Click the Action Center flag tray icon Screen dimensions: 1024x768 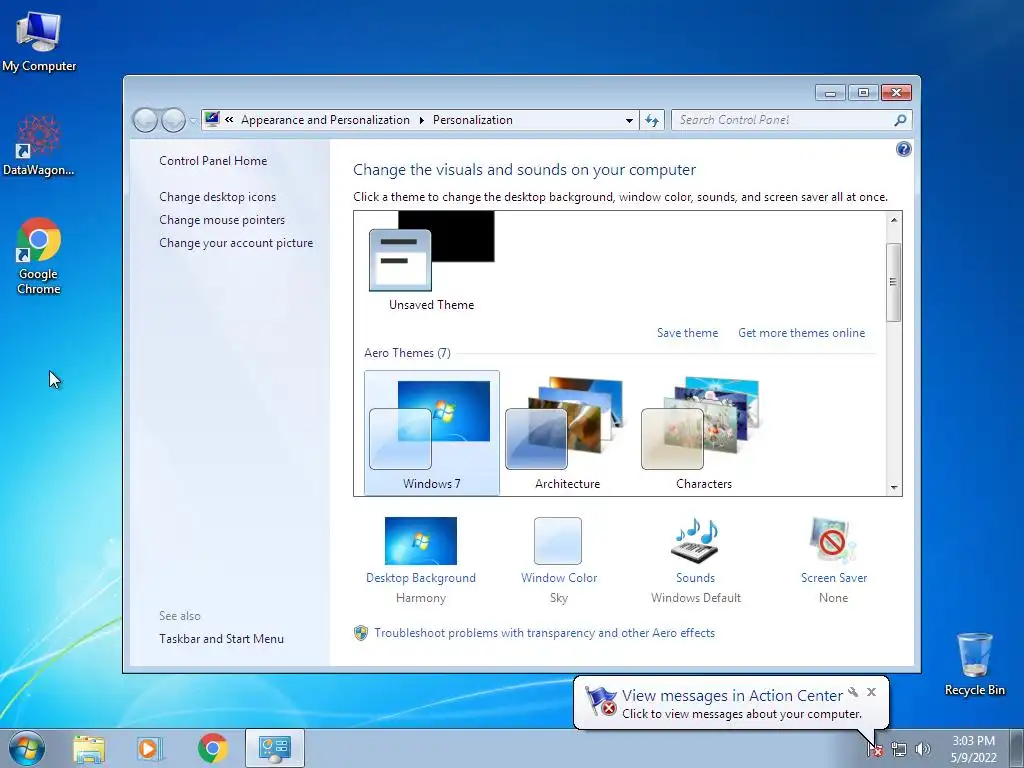tap(874, 749)
